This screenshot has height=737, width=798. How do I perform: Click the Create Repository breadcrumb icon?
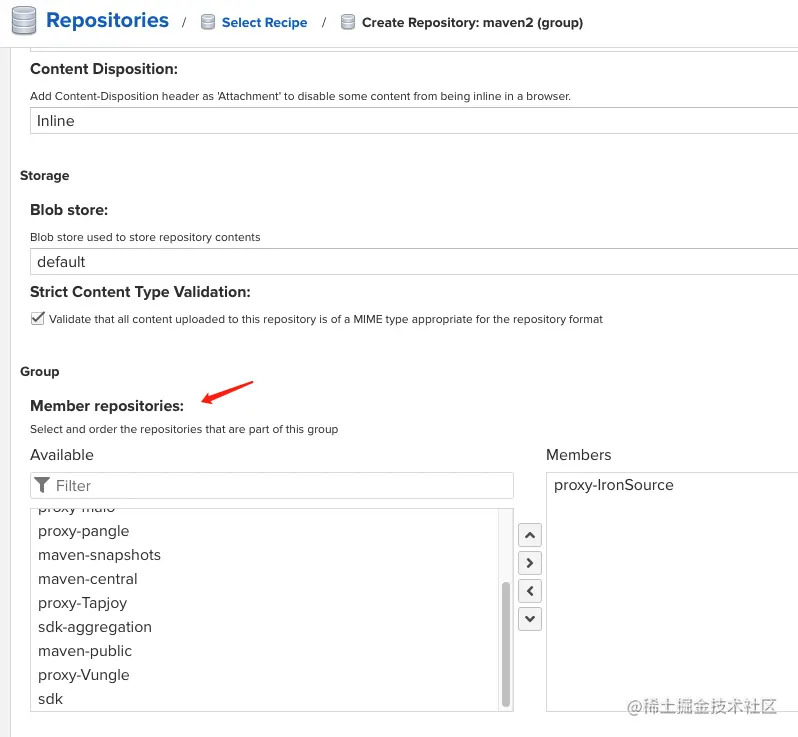click(348, 22)
